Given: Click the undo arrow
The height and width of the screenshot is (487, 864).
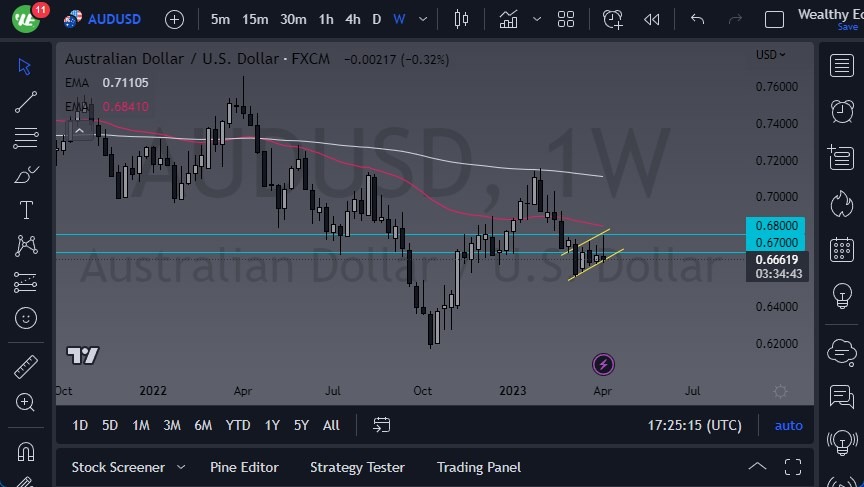Looking at the screenshot, I should click(x=697, y=19).
